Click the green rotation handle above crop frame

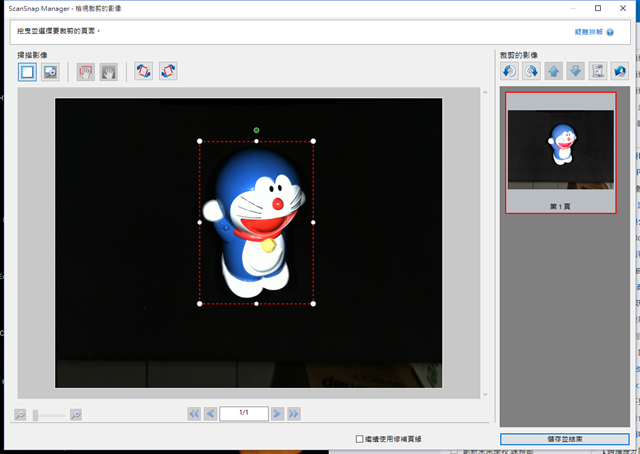click(256, 130)
